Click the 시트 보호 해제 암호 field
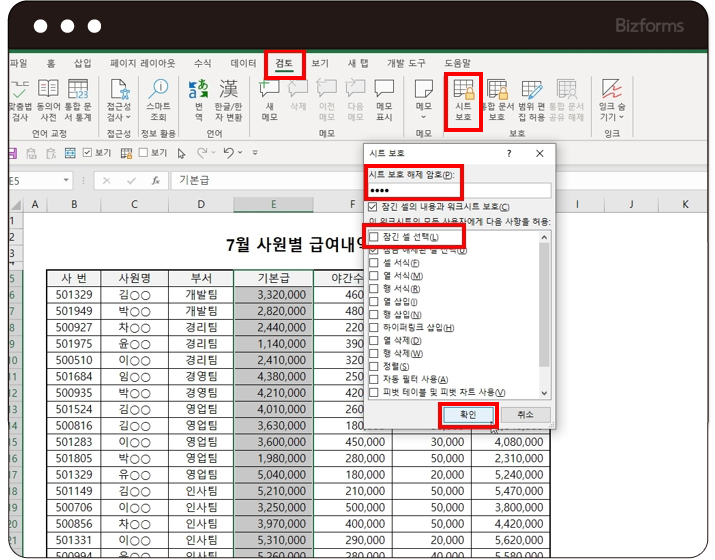This screenshot has width=715, height=560. [x=459, y=190]
